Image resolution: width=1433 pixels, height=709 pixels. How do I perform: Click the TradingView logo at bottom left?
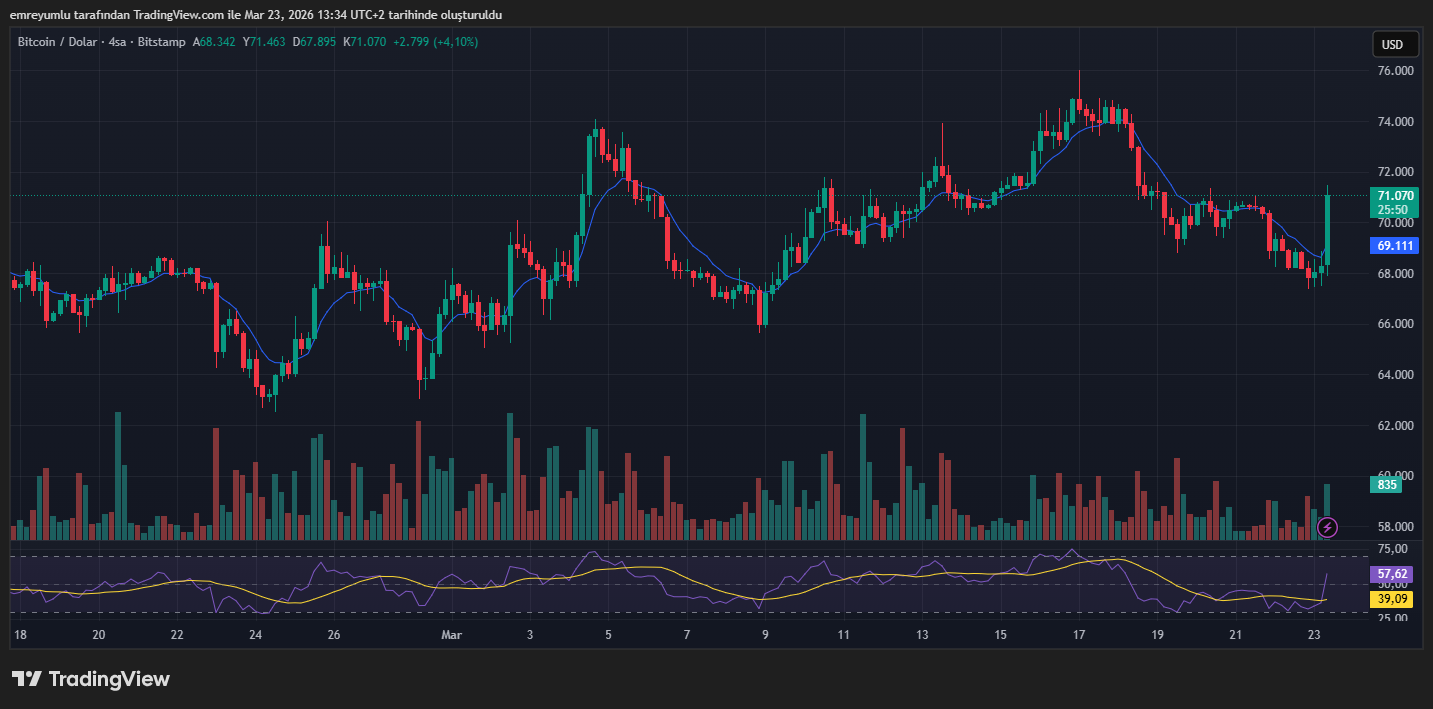[x=91, y=679]
